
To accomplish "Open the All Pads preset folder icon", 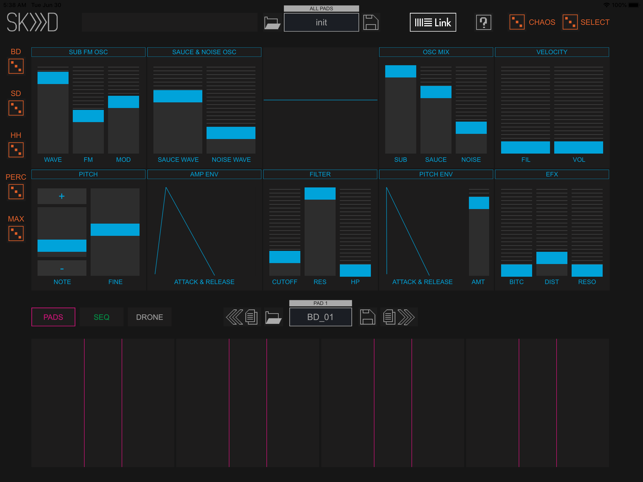I will (272, 23).
